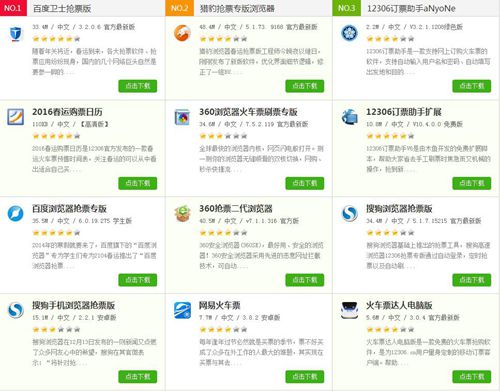
Task: Open the 360浏览器火车票刷票专版 title link
Action: tap(248, 112)
